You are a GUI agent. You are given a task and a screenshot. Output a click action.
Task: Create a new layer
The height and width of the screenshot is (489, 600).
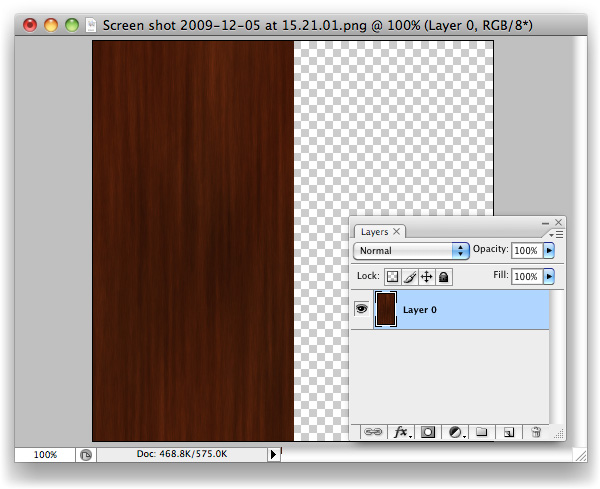click(508, 432)
